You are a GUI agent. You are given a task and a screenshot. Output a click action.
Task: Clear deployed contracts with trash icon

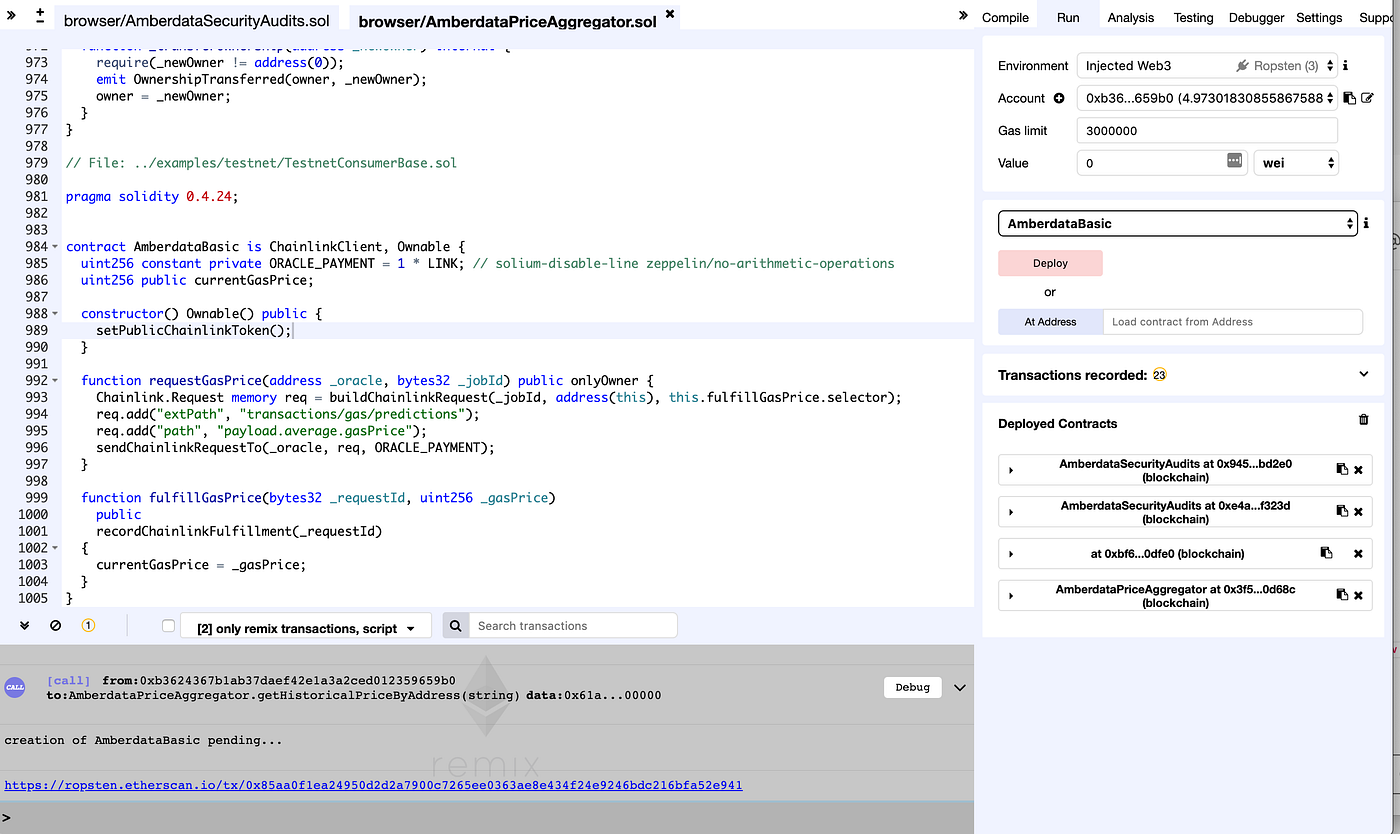click(x=1363, y=419)
